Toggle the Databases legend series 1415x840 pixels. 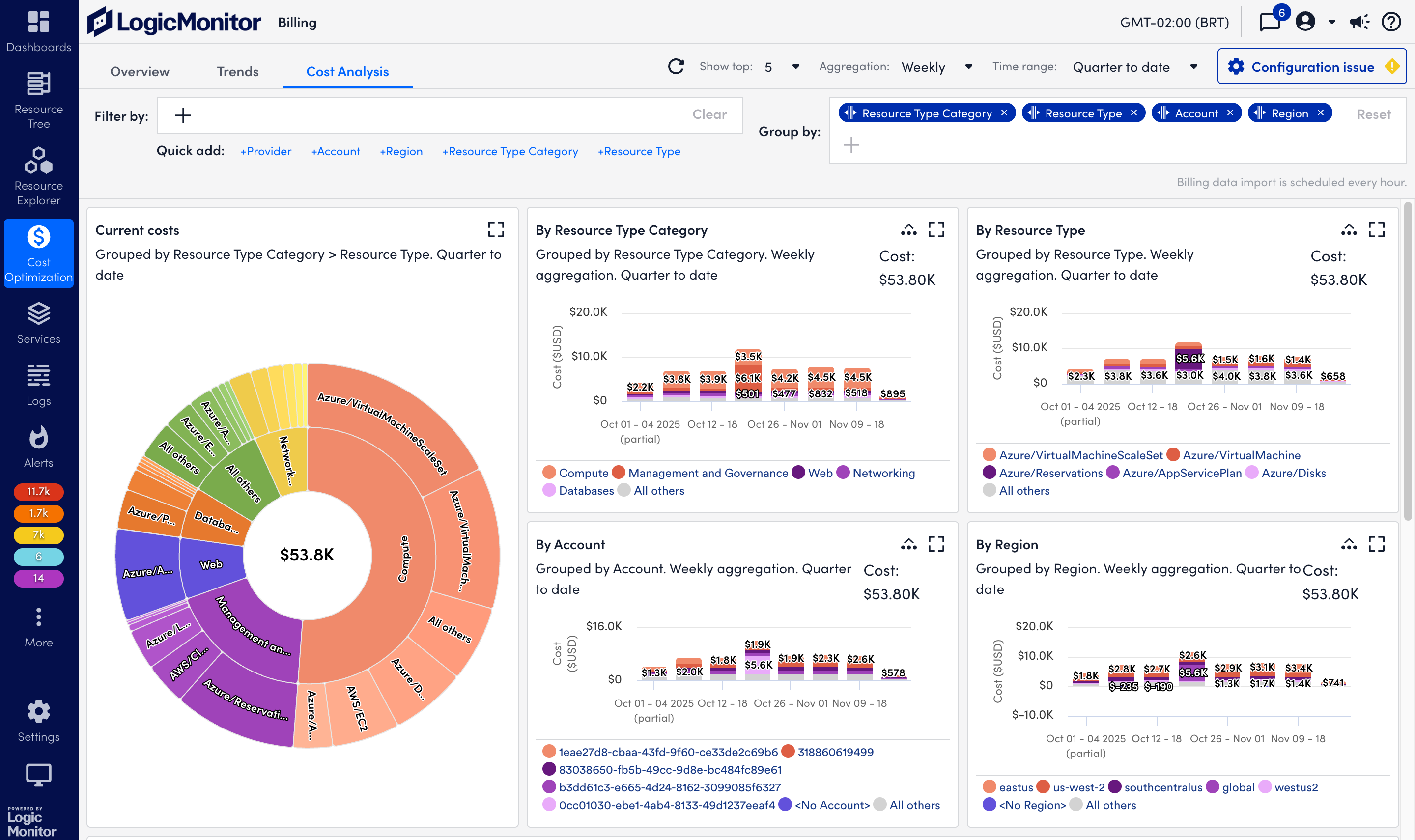578,490
